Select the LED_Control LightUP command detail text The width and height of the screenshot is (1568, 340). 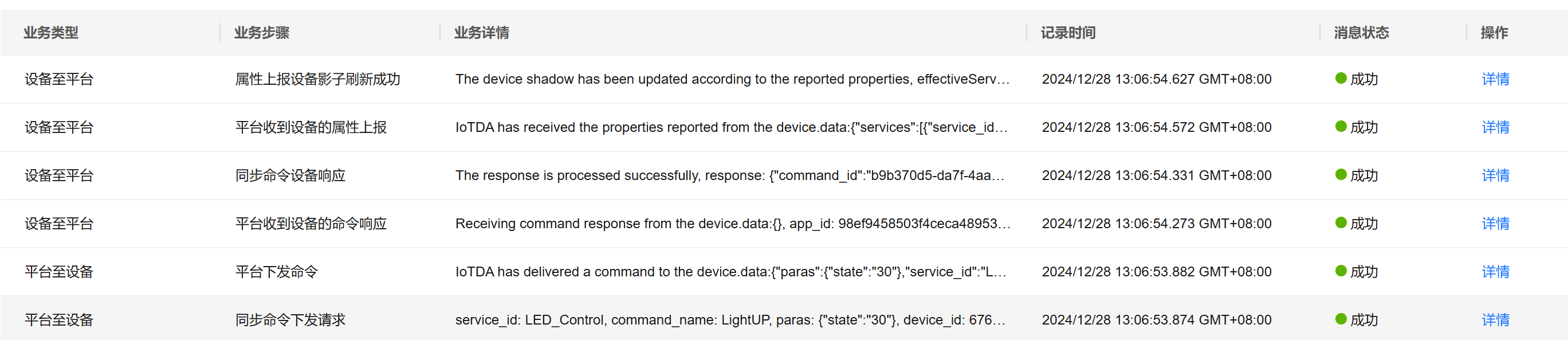pos(730,320)
